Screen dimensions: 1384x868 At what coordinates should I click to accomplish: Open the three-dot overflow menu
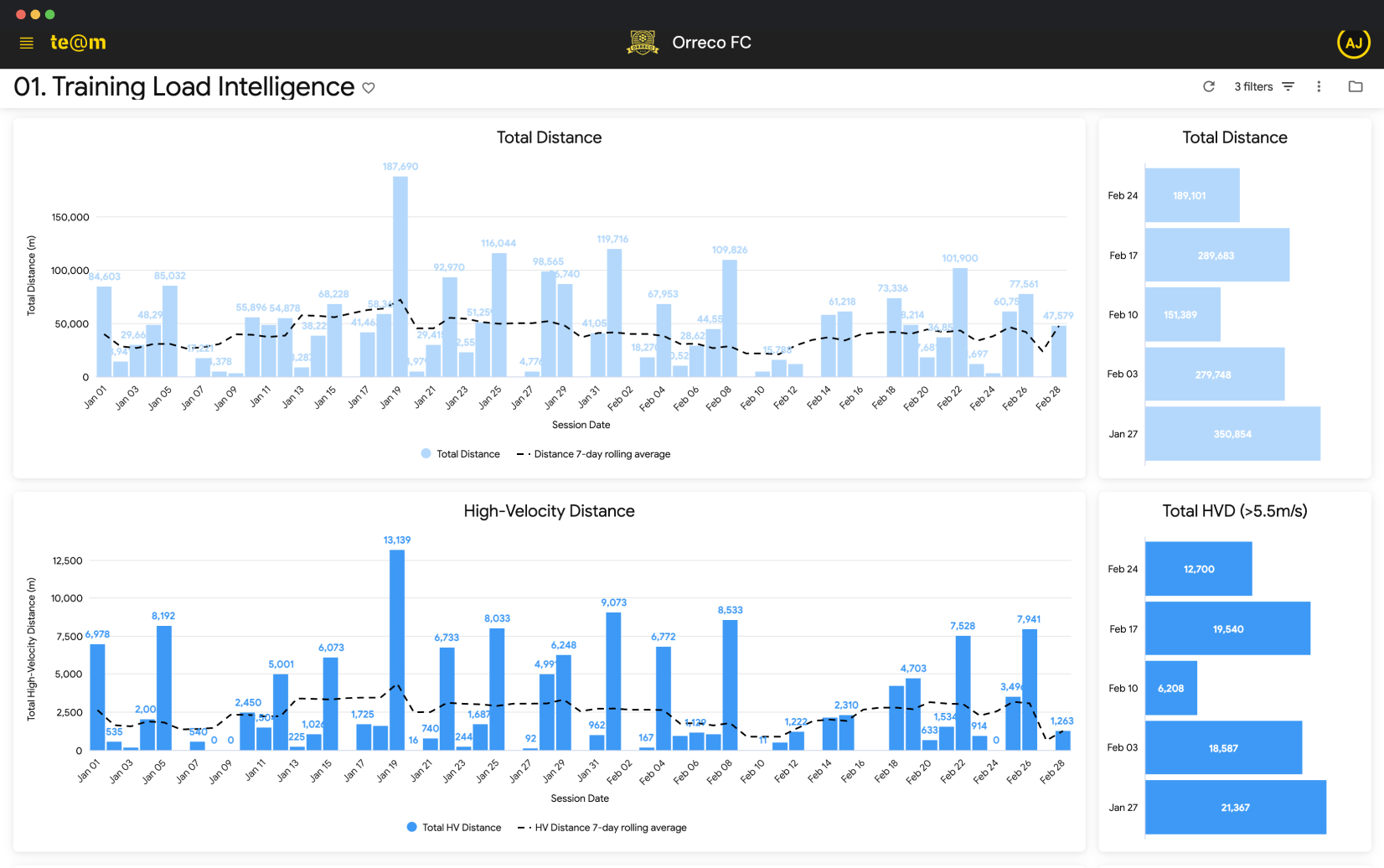tap(1319, 86)
